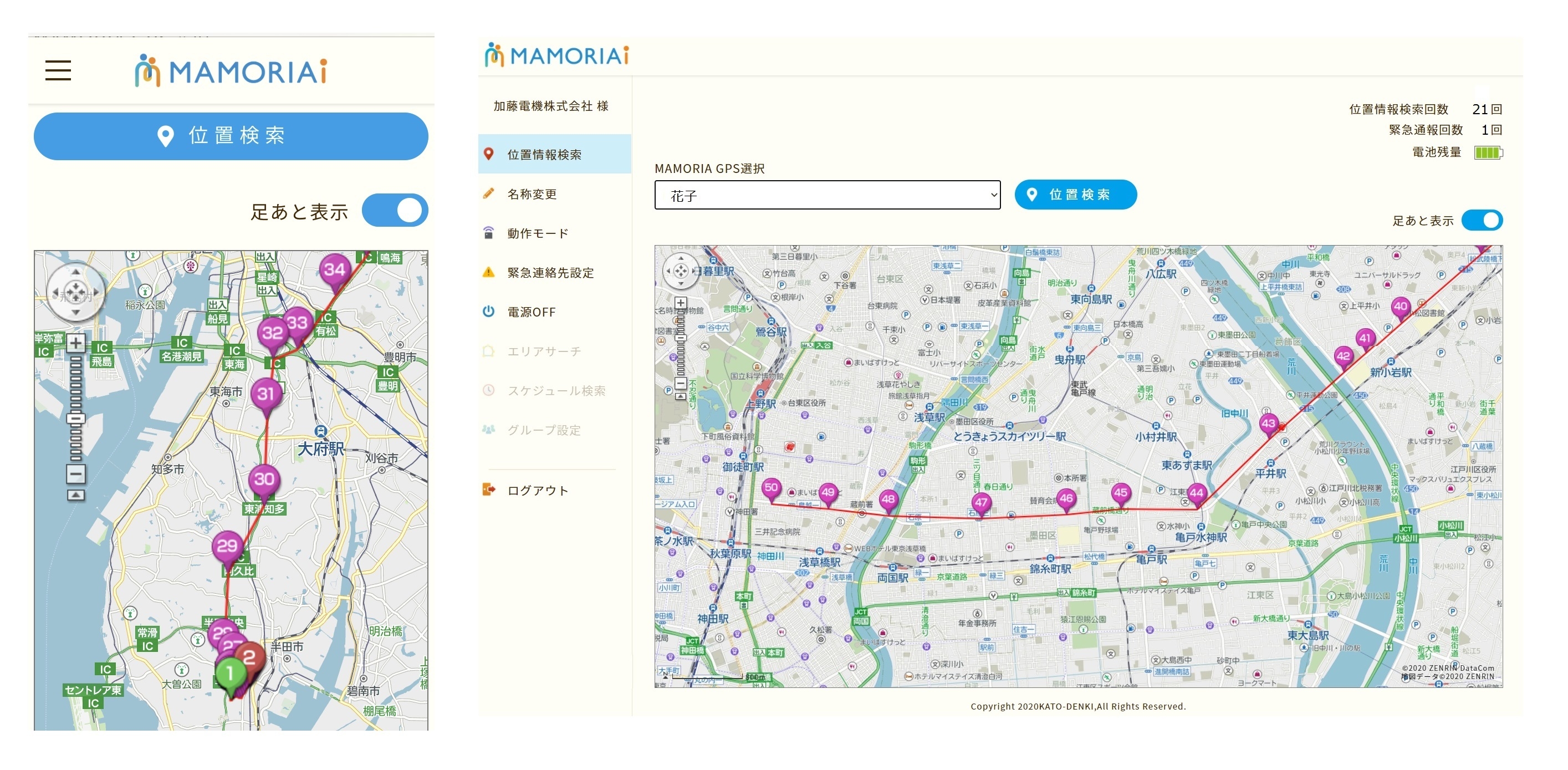Select map marker number 50

pyautogui.click(x=771, y=488)
